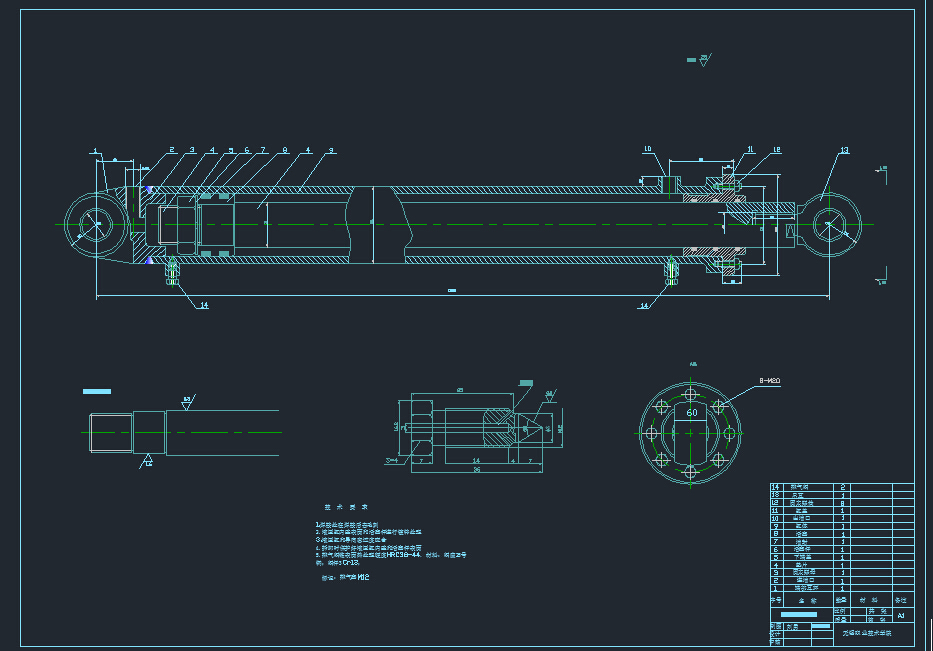Select part callout number 3 on assembly
Image resolution: width=933 pixels, height=651 pixels.
(192, 150)
